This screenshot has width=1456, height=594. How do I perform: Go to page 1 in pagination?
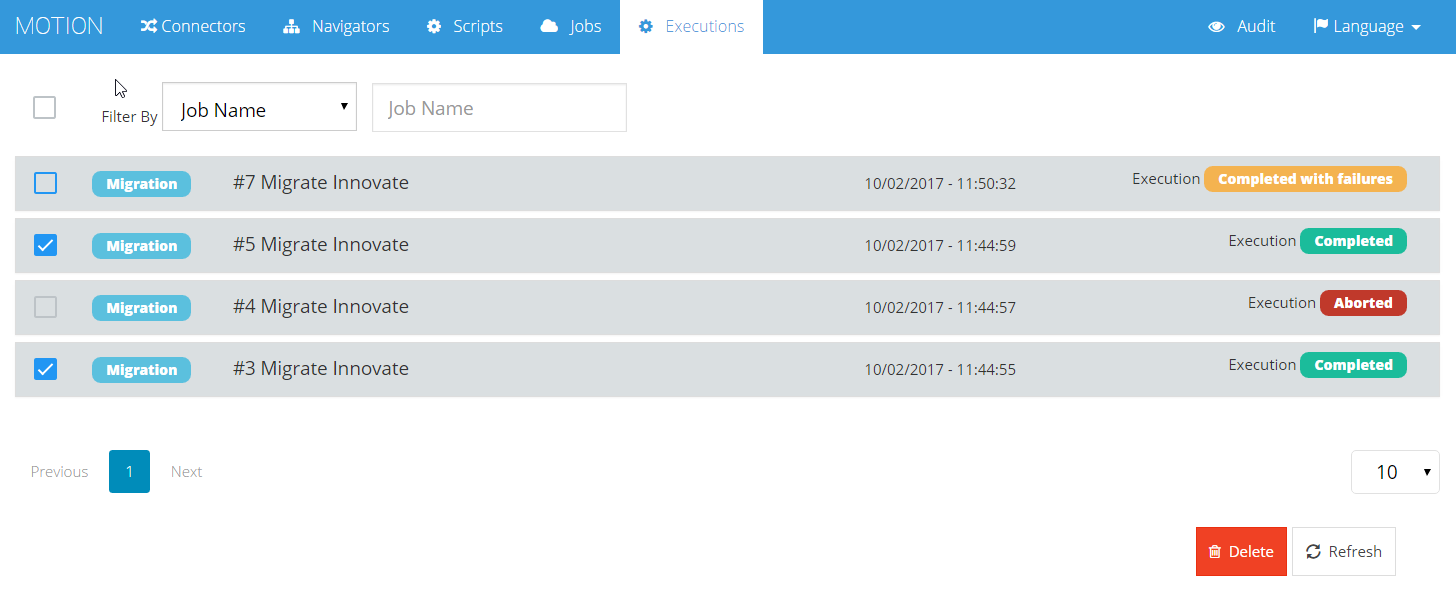tap(129, 471)
